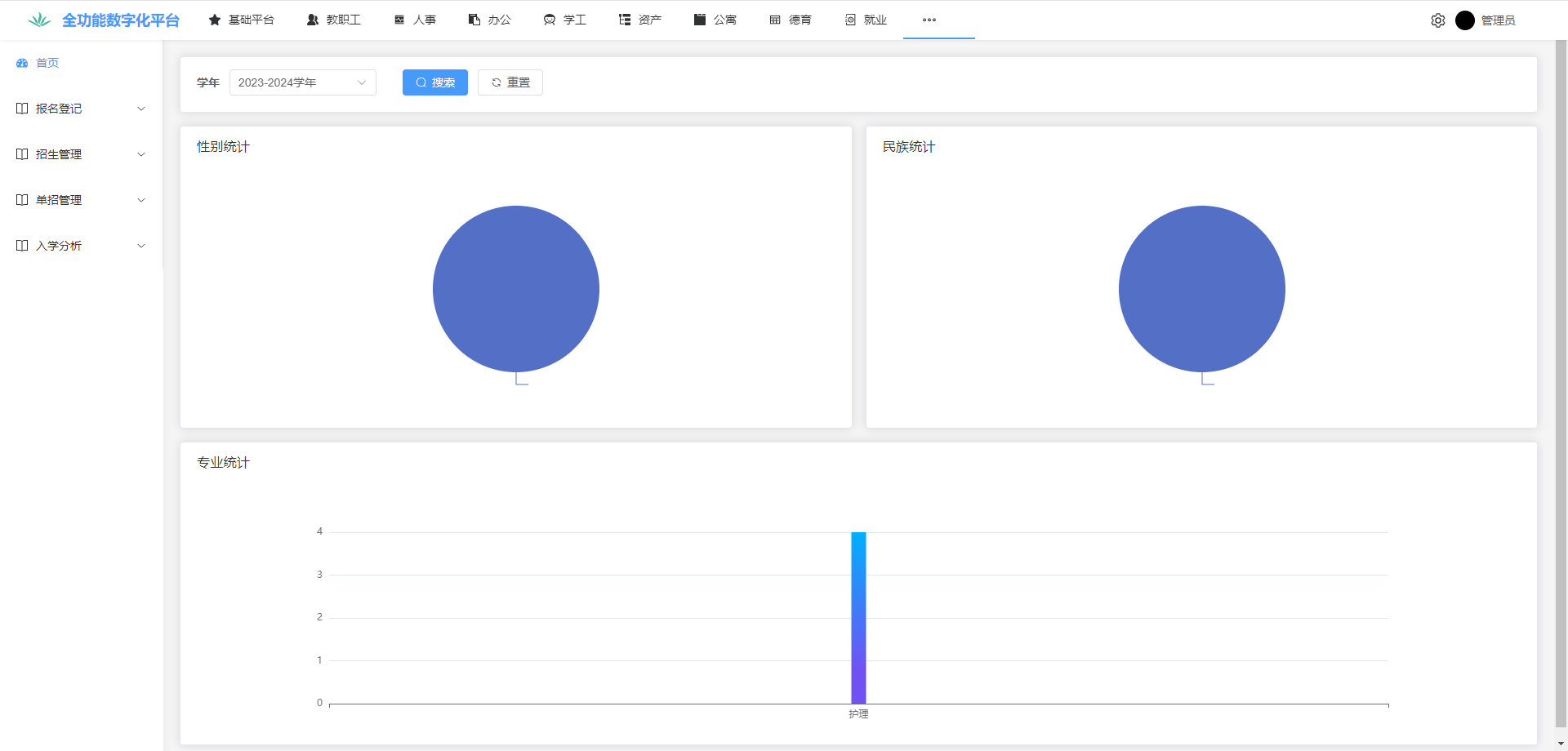This screenshot has height=751, width=1568.
Task: Open the more menu ellipsis
Action: pyautogui.click(x=929, y=20)
